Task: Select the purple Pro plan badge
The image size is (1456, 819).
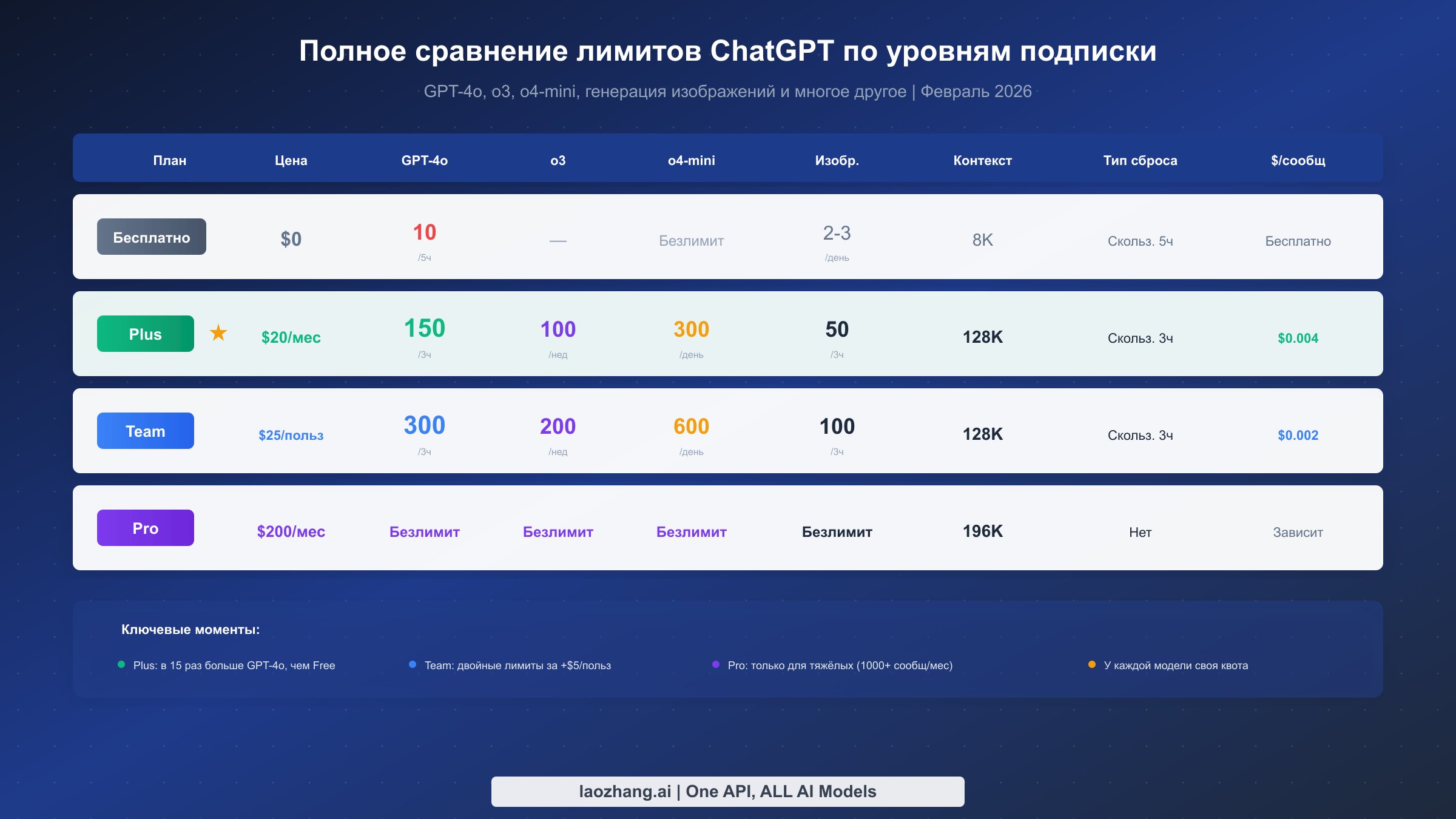Action: coord(145,527)
